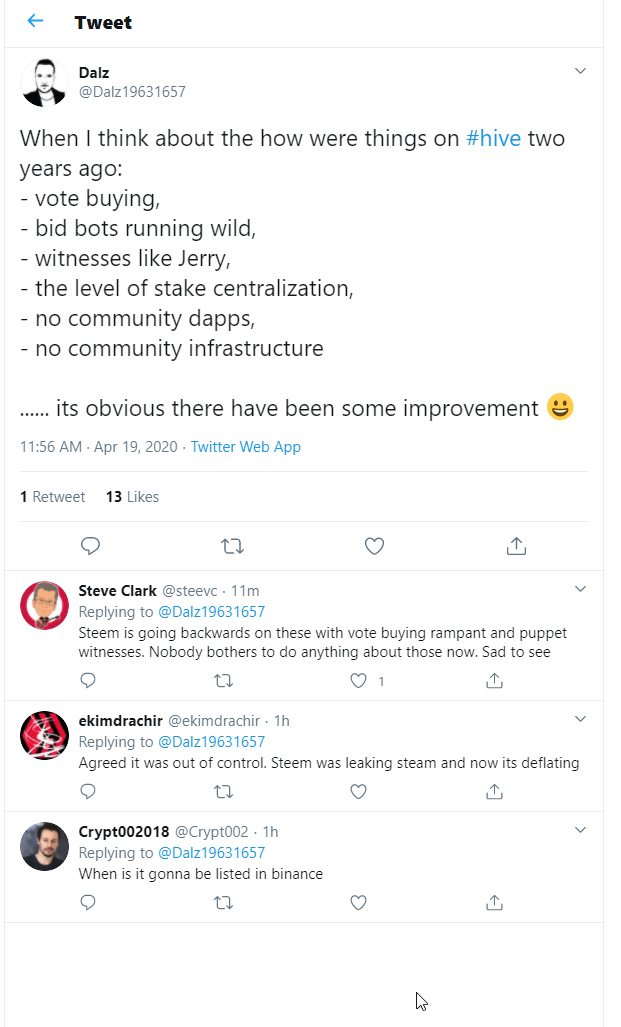Open Dalz's profile picture

[44, 82]
